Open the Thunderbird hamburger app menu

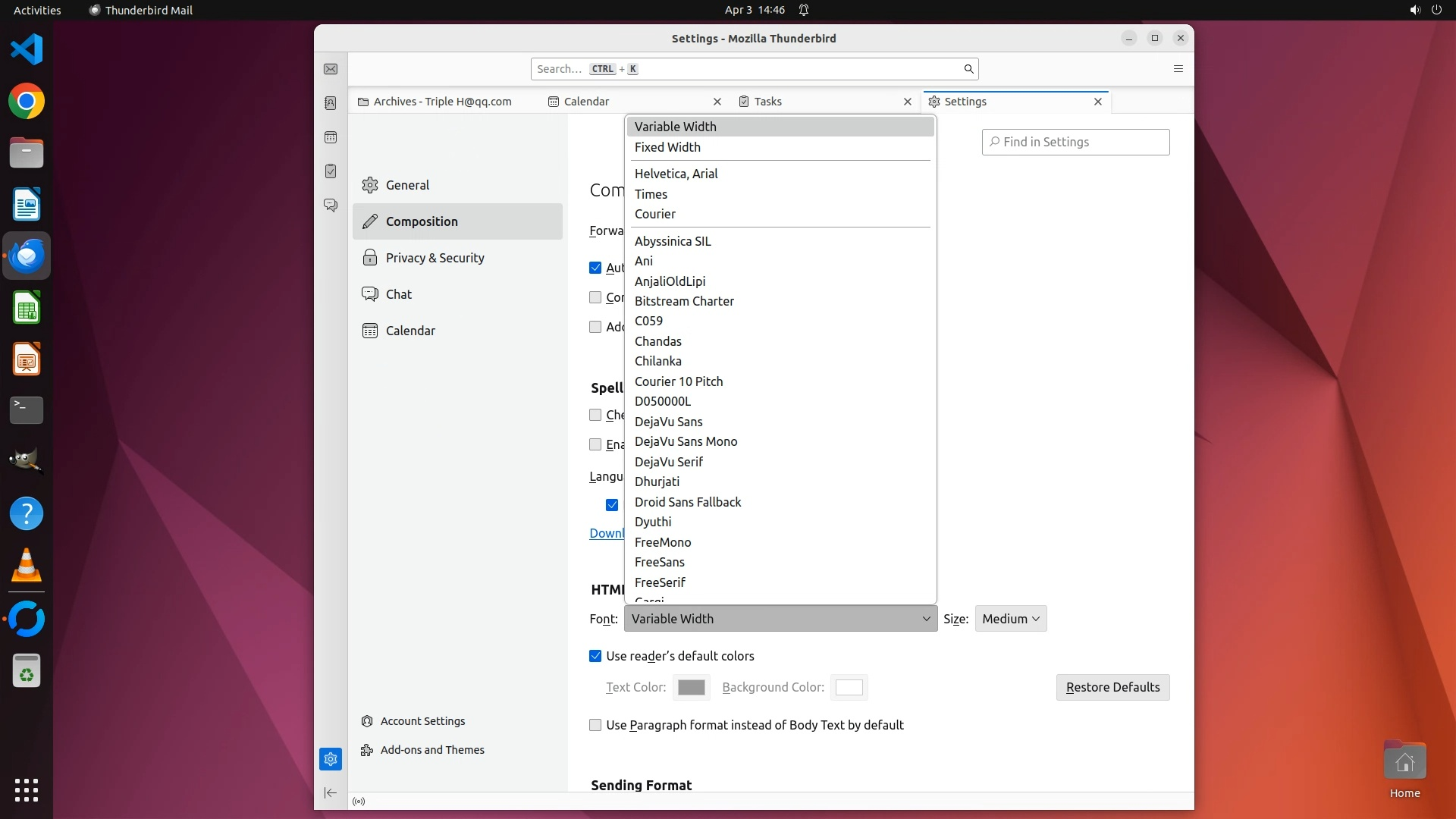click(1178, 69)
